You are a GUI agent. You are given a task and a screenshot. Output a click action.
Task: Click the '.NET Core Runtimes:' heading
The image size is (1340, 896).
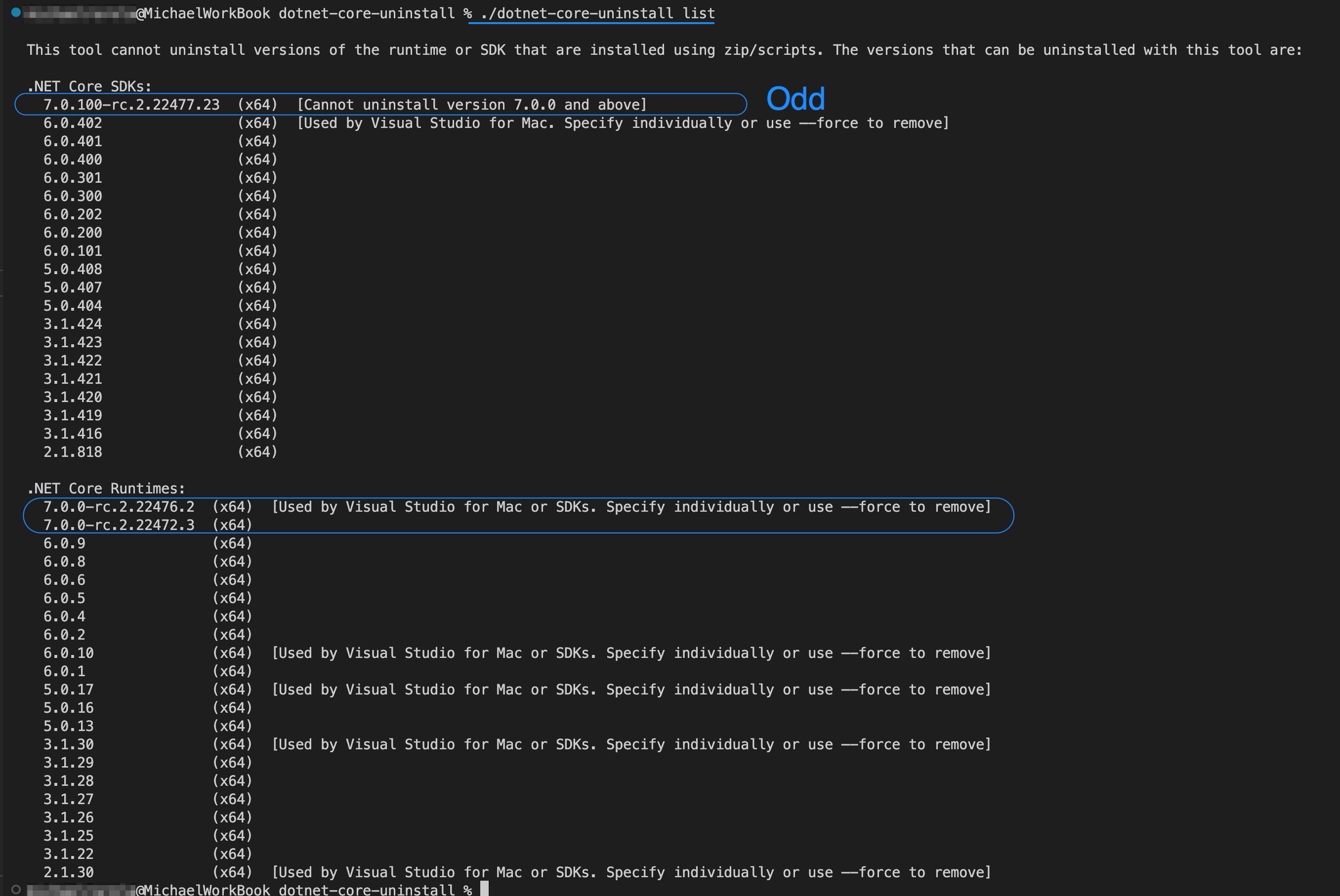tap(106, 489)
